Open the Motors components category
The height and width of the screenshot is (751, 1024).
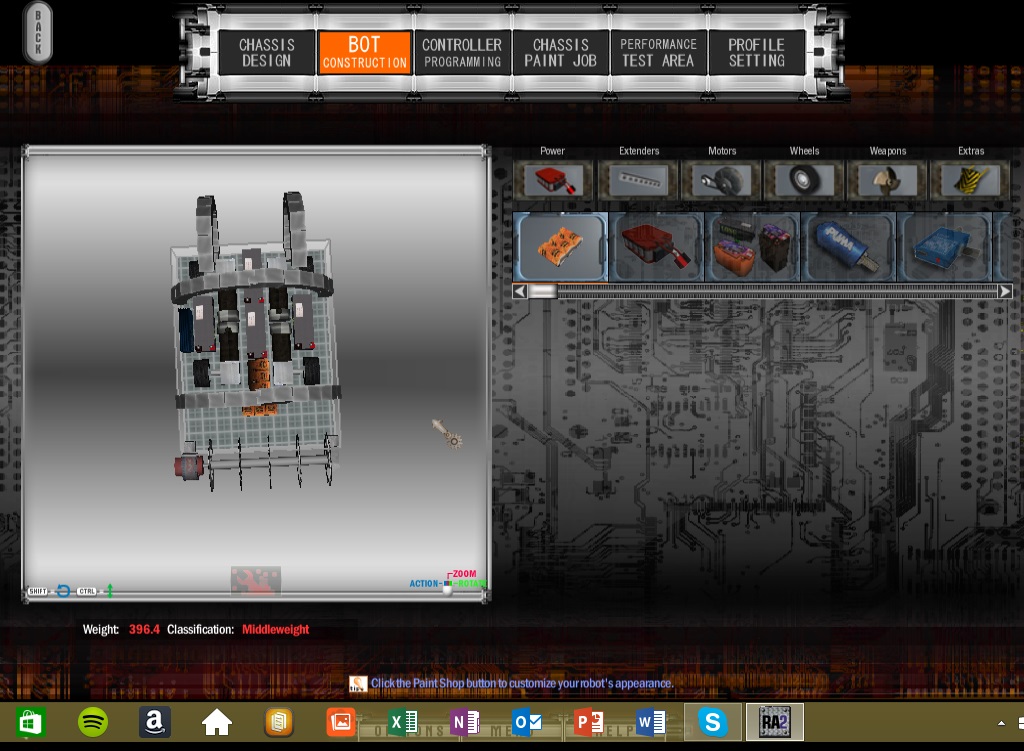[722, 180]
